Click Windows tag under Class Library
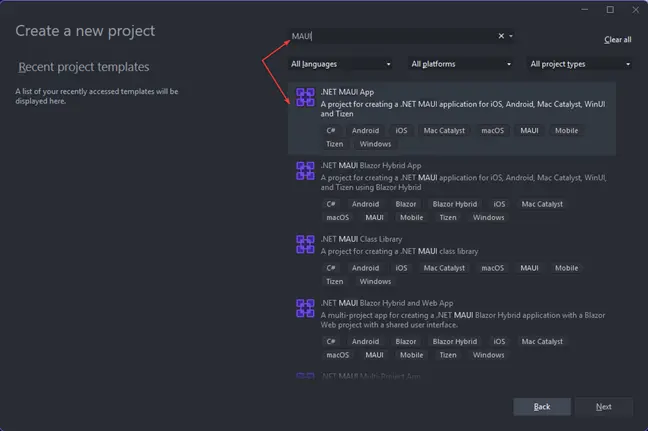The image size is (648, 431). (x=375, y=281)
